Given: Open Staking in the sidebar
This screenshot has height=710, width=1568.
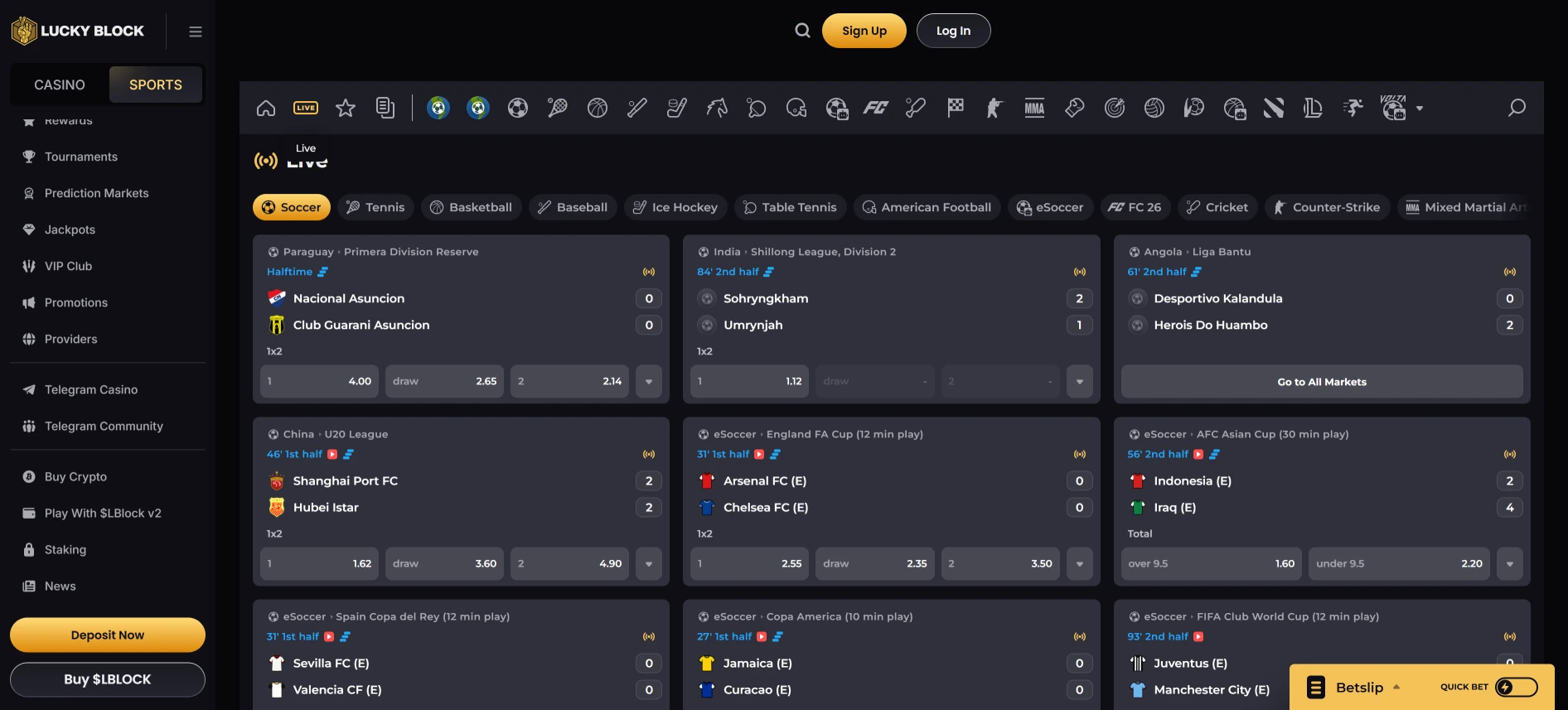Looking at the screenshot, I should 65,549.
